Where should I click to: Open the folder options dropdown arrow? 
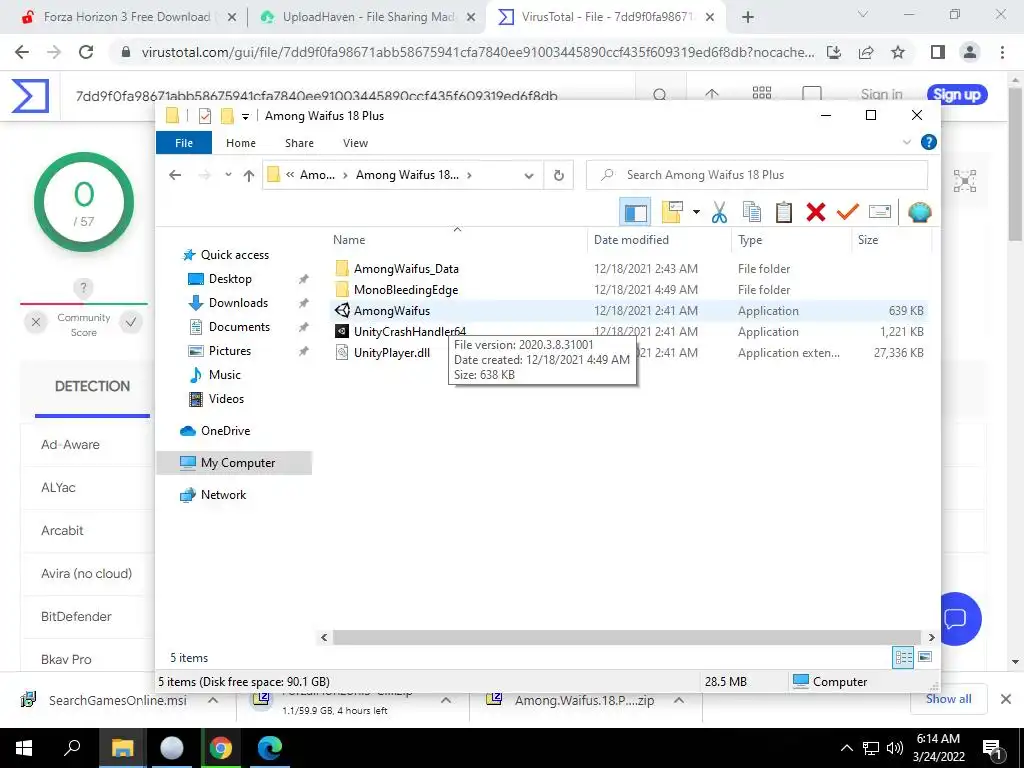point(696,212)
